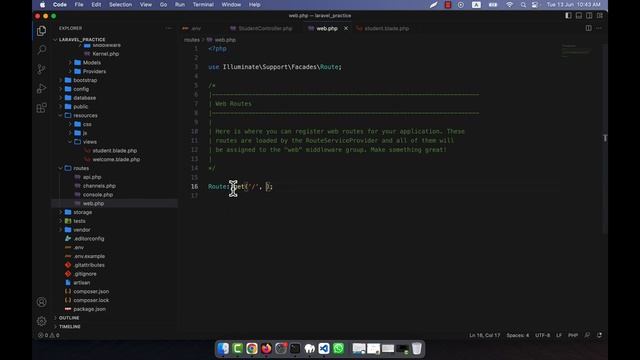This screenshot has width=640, height=360.
Task: Open editor more actions ellipsis
Action: pyautogui.click(x=599, y=28)
